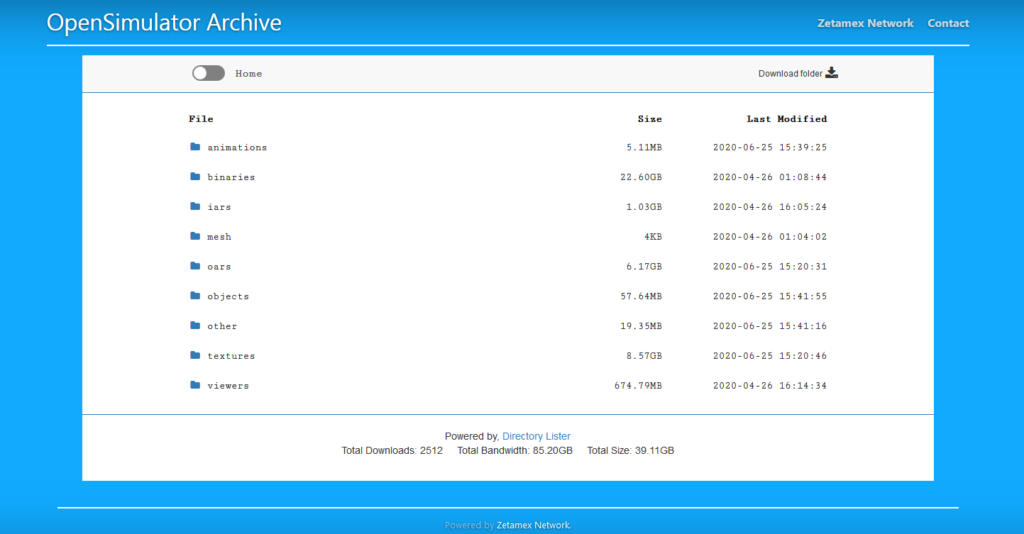This screenshot has height=534, width=1024.
Task: Click the Total Downloads: 2512 text
Action: (392, 450)
